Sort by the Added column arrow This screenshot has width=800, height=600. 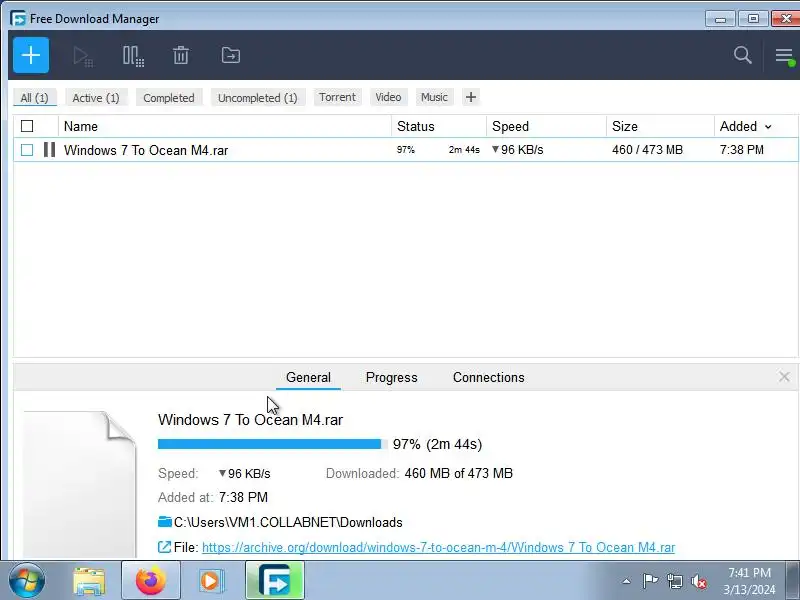coord(768,127)
